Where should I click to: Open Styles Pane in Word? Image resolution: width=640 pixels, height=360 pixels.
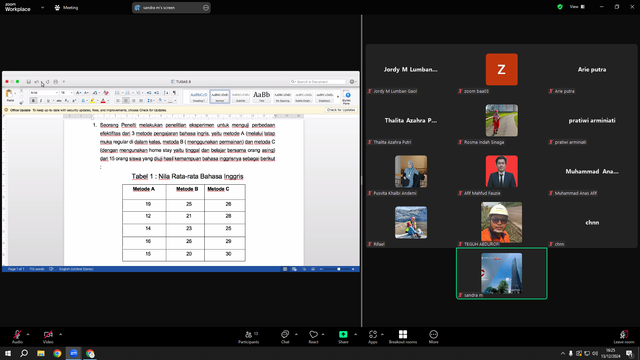347,98
